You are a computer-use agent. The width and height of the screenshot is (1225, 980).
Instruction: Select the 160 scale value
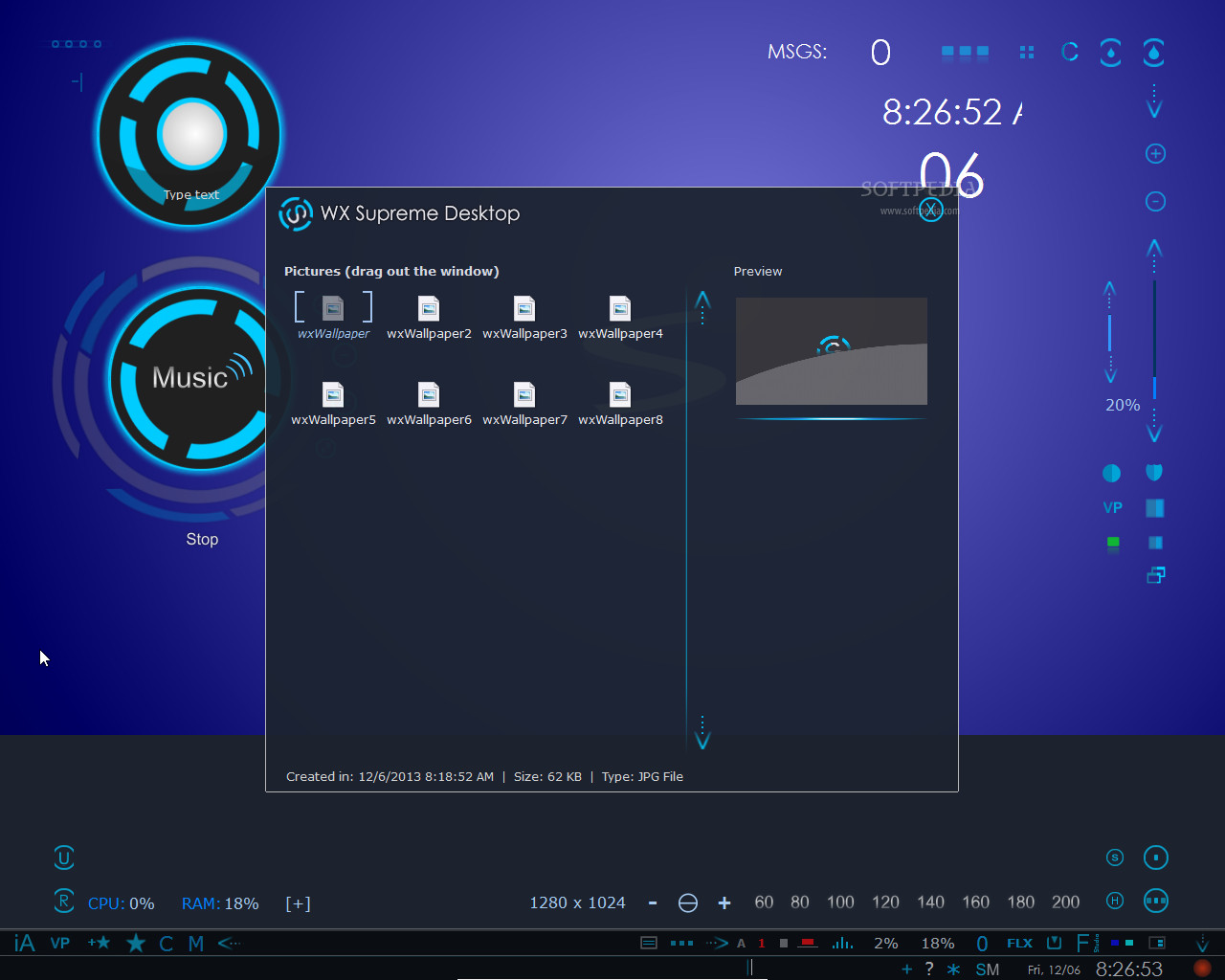point(975,902)
